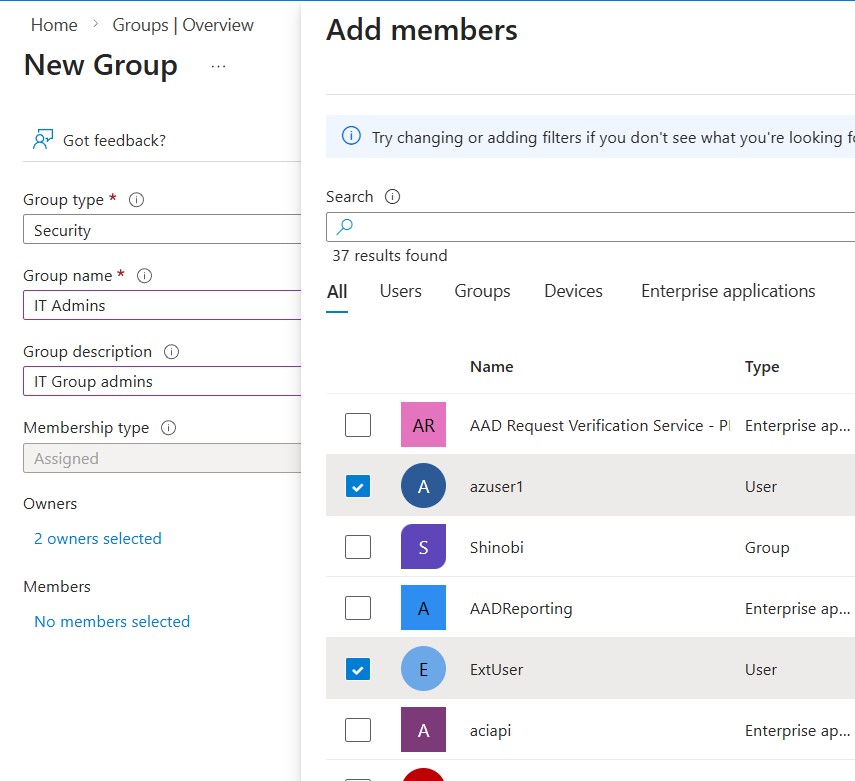Open the Group type dropdown
Image resolution: width=855 pixels, height=781 pixels.
pos(162,230)
